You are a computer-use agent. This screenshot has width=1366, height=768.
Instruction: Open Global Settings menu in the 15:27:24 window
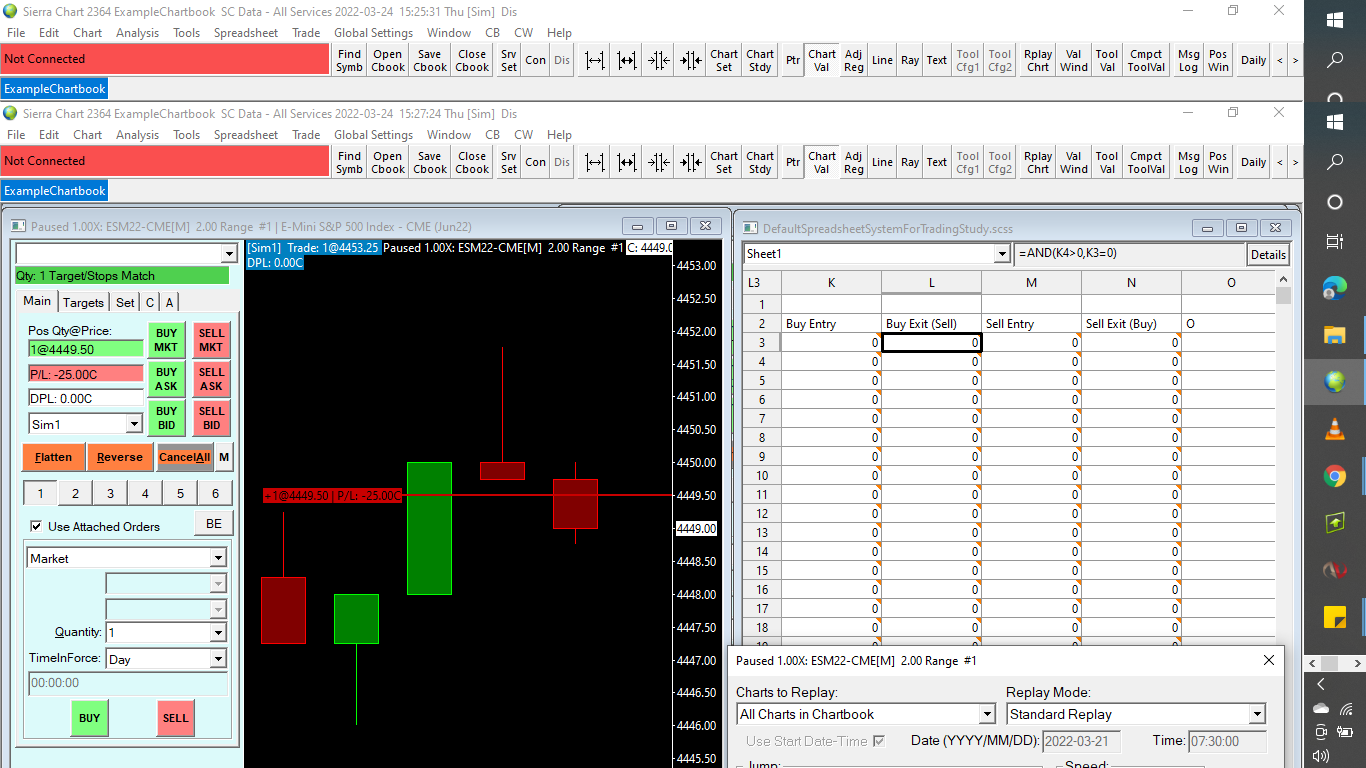[x=373, y=135]
